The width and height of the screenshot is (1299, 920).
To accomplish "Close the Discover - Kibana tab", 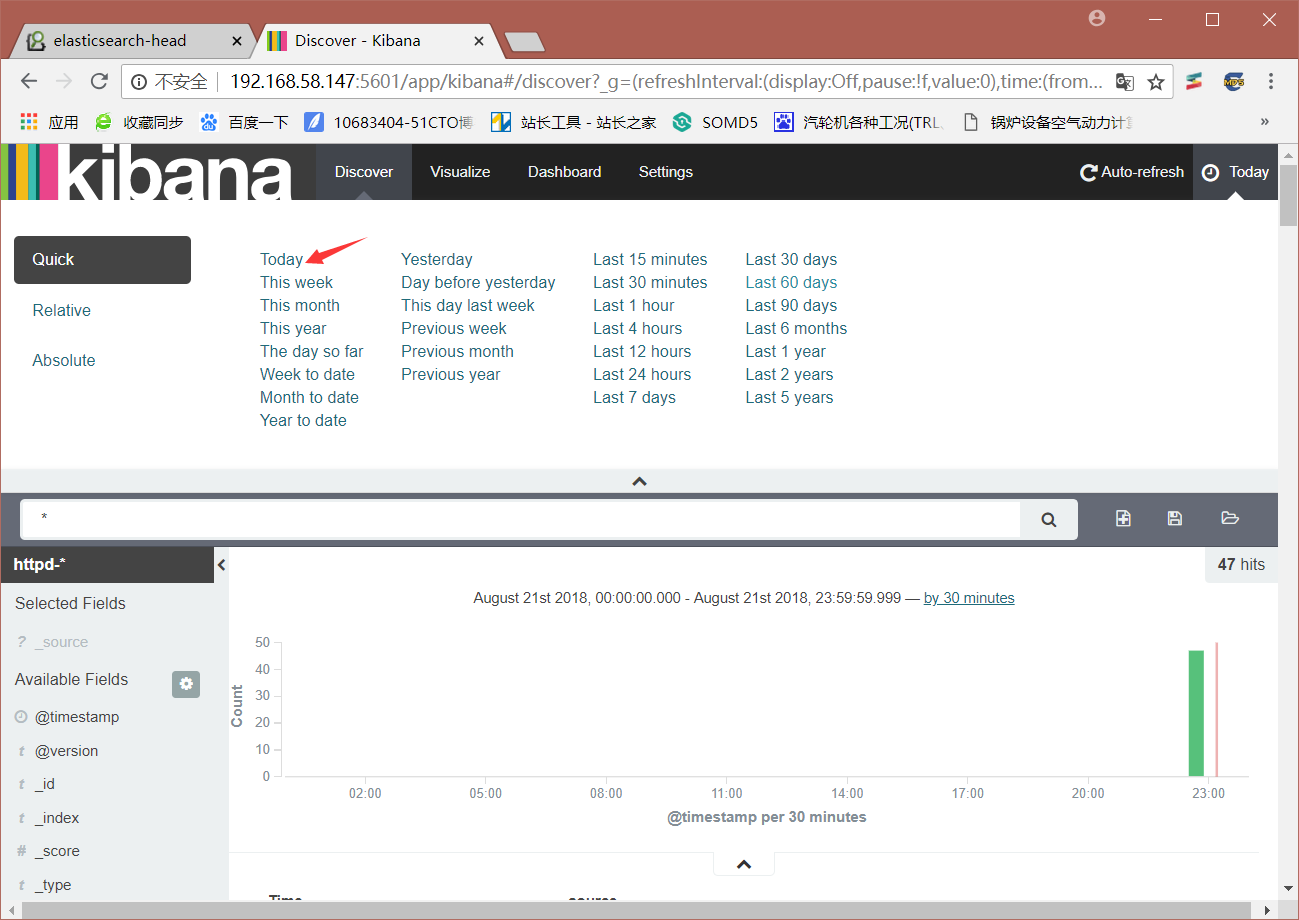I will (479, 41).
